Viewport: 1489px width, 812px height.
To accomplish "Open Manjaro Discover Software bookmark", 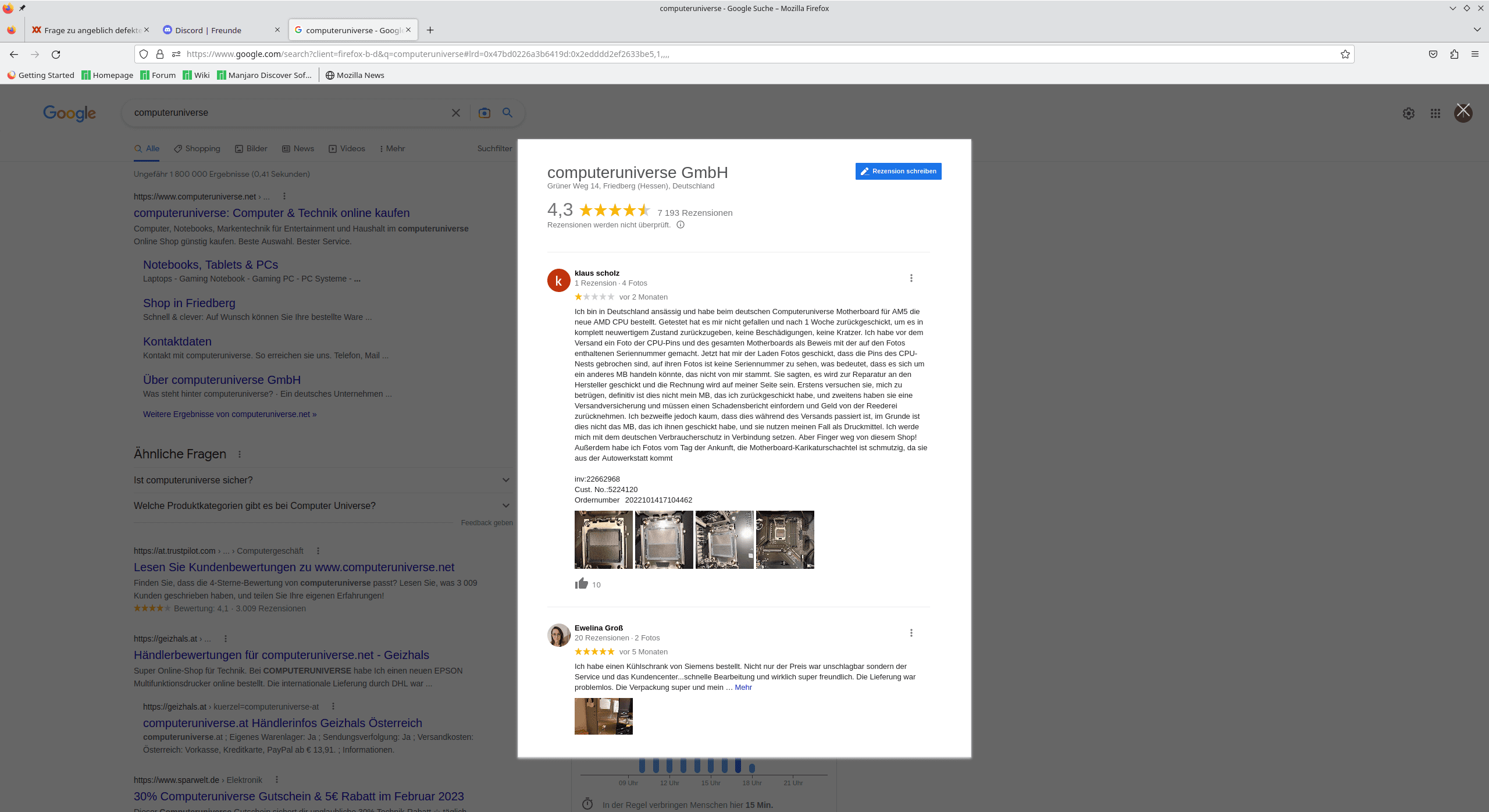I will coord(265,75).
